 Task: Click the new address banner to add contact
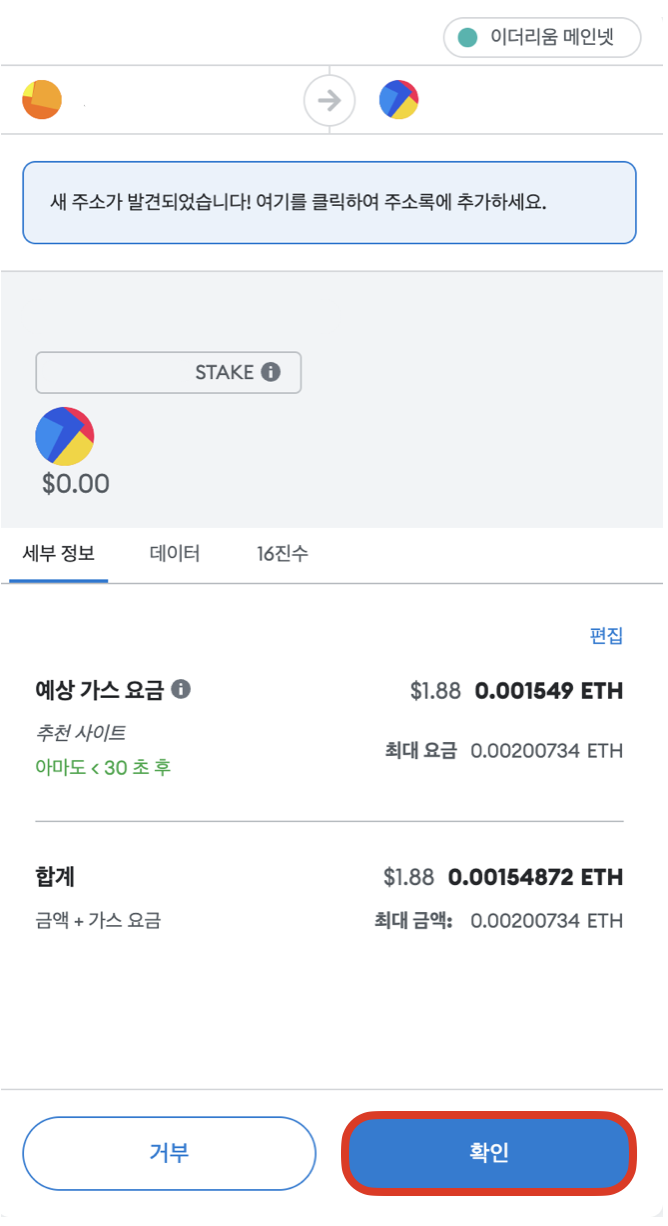[x=329, y=203]
